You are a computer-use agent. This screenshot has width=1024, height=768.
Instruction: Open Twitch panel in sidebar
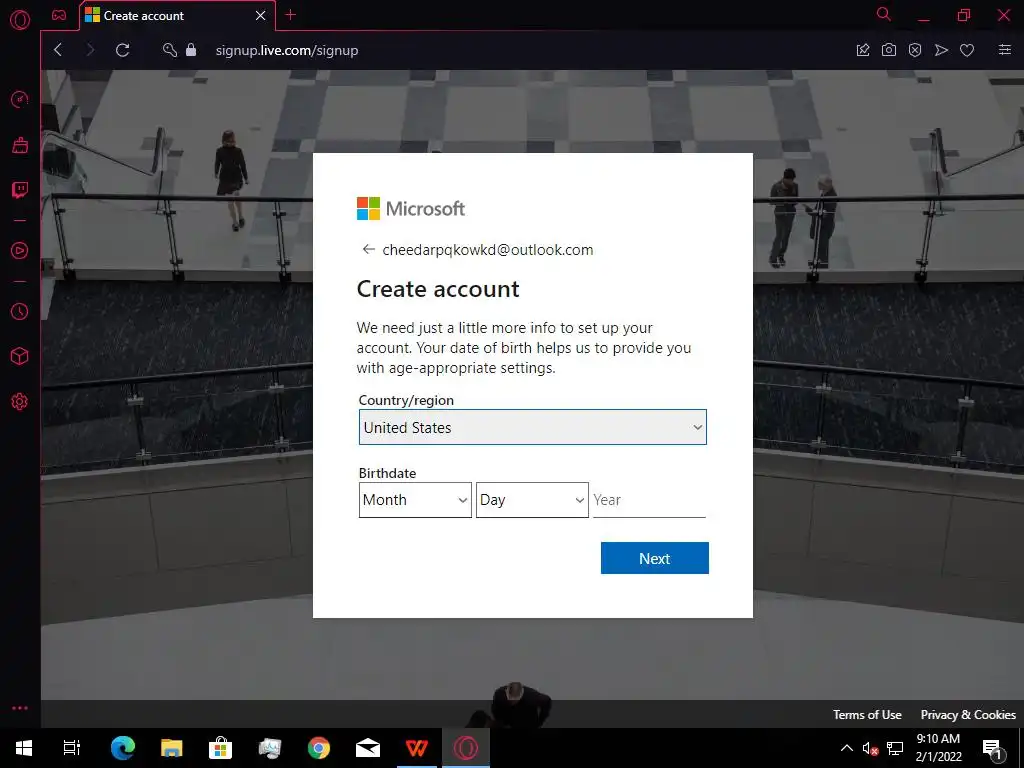click(20, 190)
